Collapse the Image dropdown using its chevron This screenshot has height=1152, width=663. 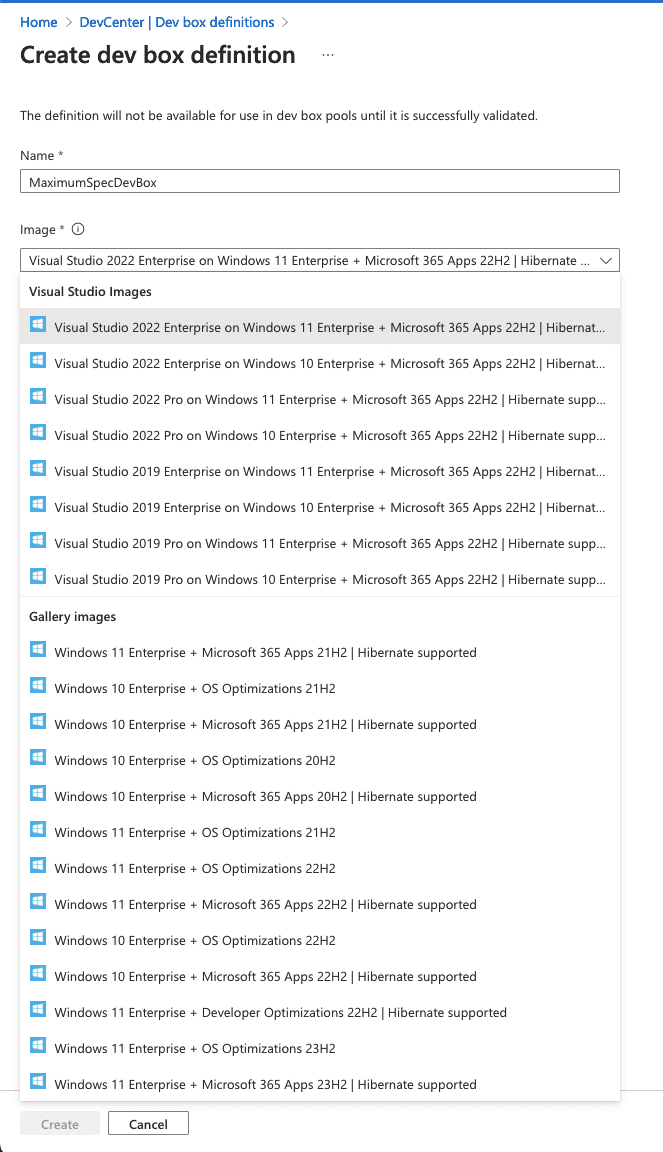[604, 261]
